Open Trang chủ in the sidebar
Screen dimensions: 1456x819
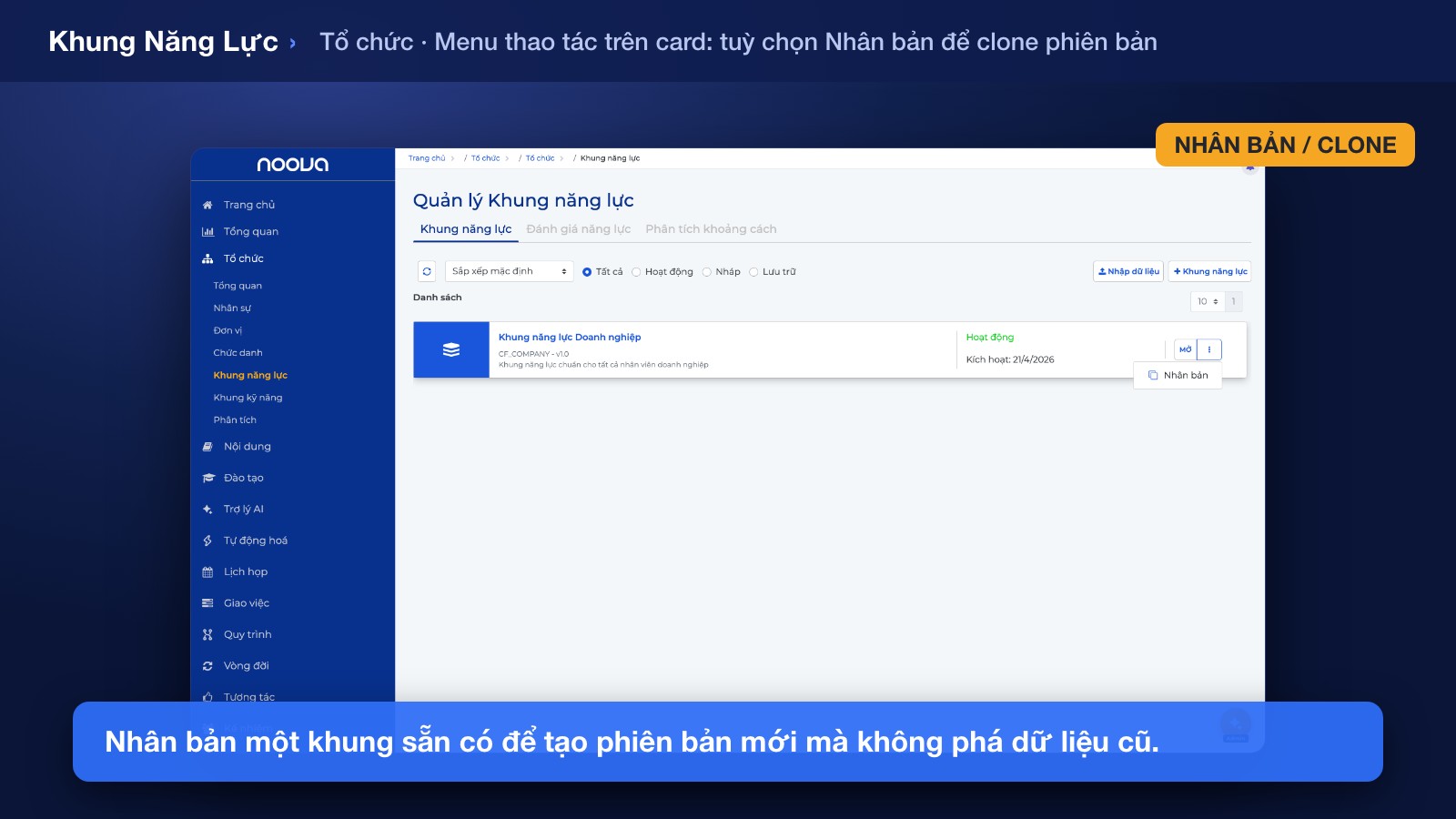tap(249, 205)
